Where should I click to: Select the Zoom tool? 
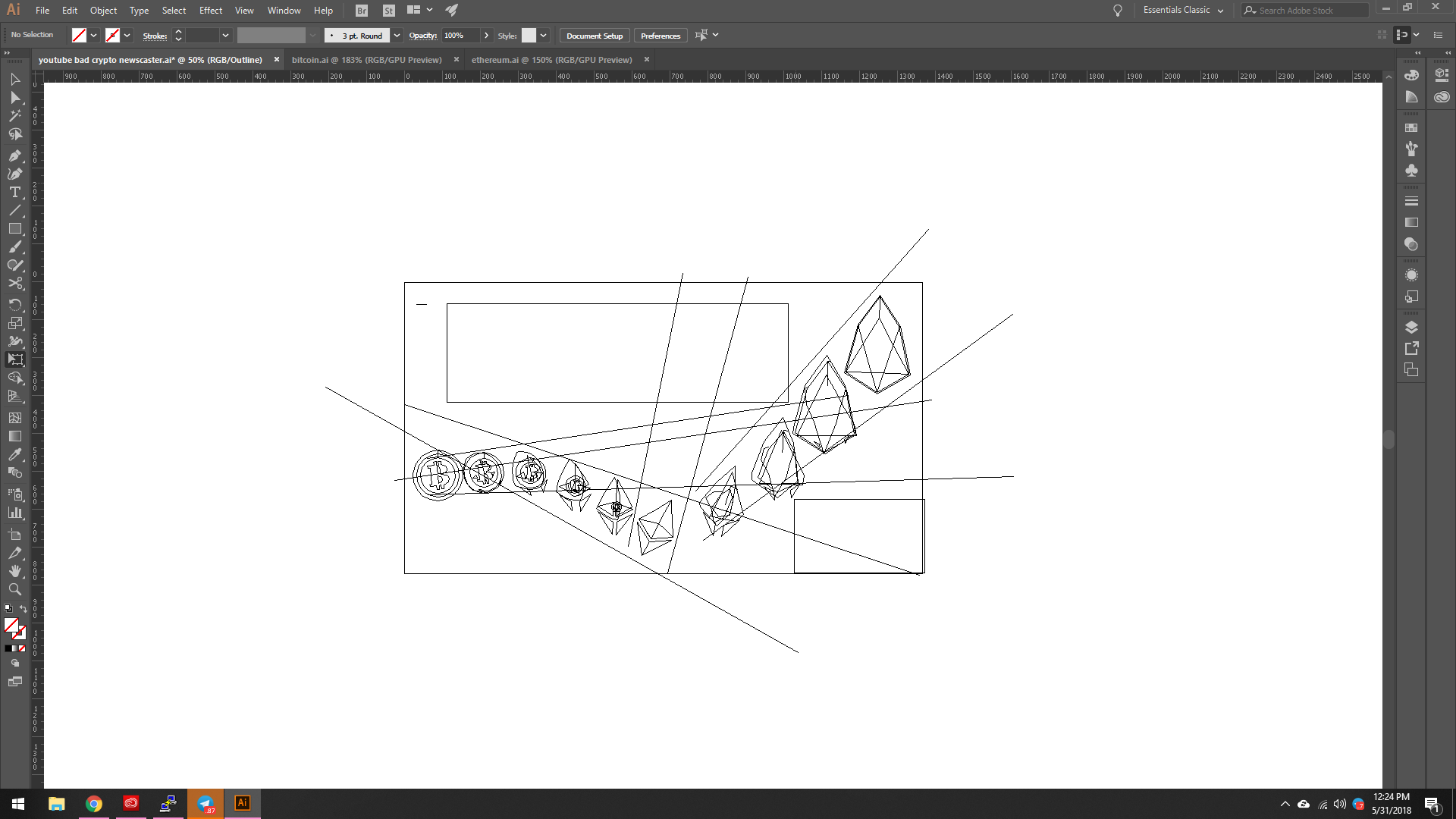(14, 589)
